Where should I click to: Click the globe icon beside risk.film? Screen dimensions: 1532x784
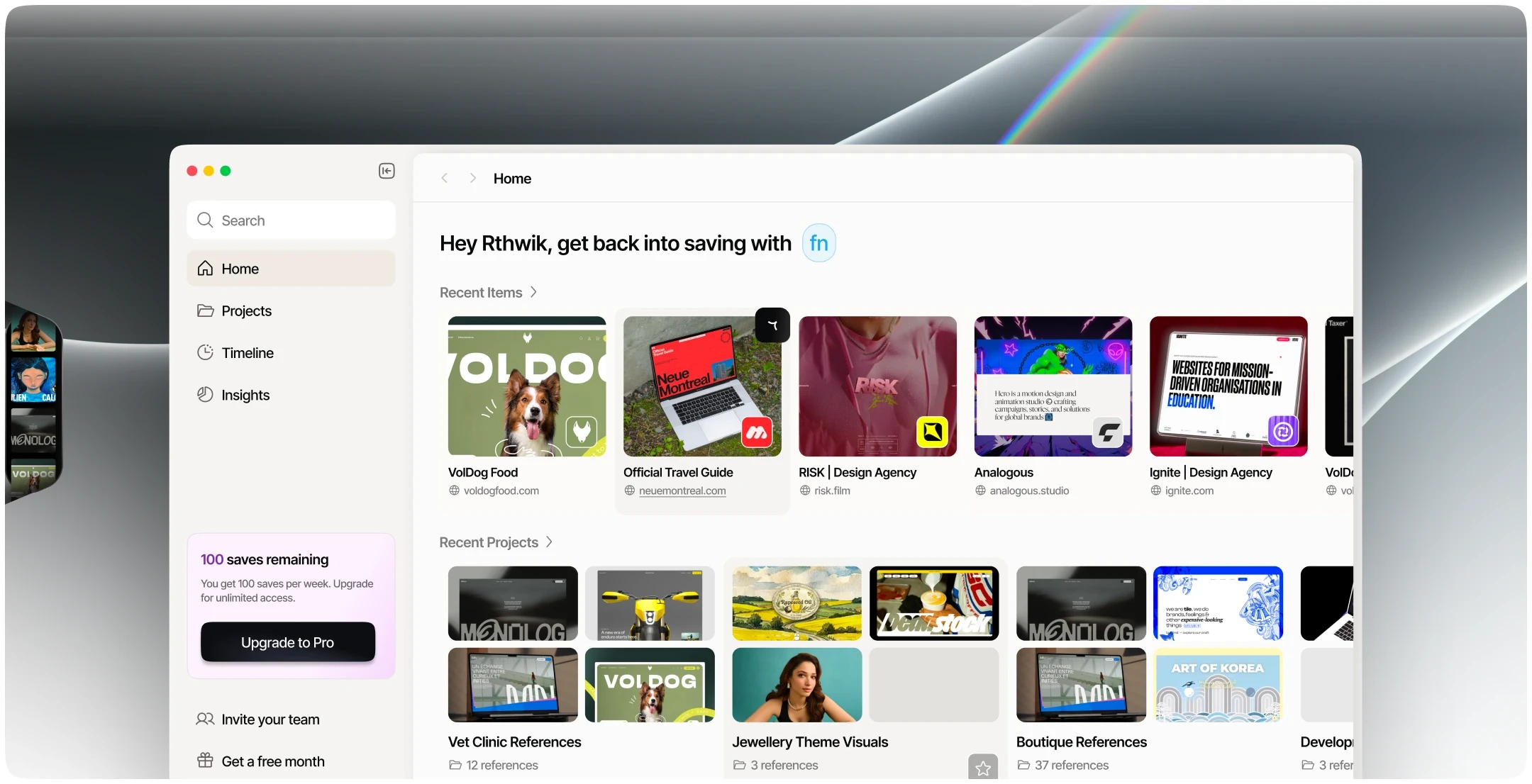pyautogui.click(x=805, y=491)
